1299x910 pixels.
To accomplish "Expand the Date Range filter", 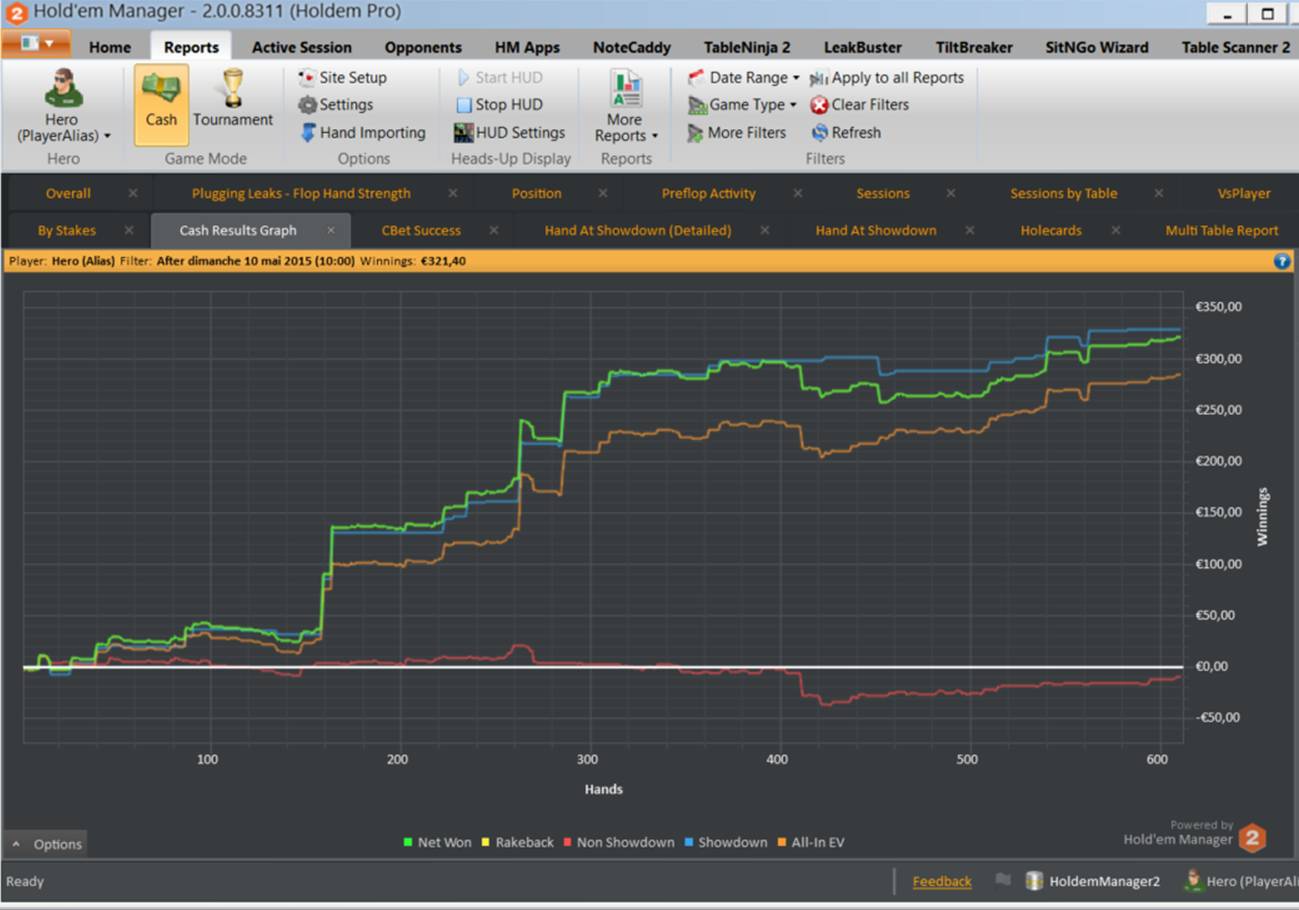I will click(x=744, y=77).
